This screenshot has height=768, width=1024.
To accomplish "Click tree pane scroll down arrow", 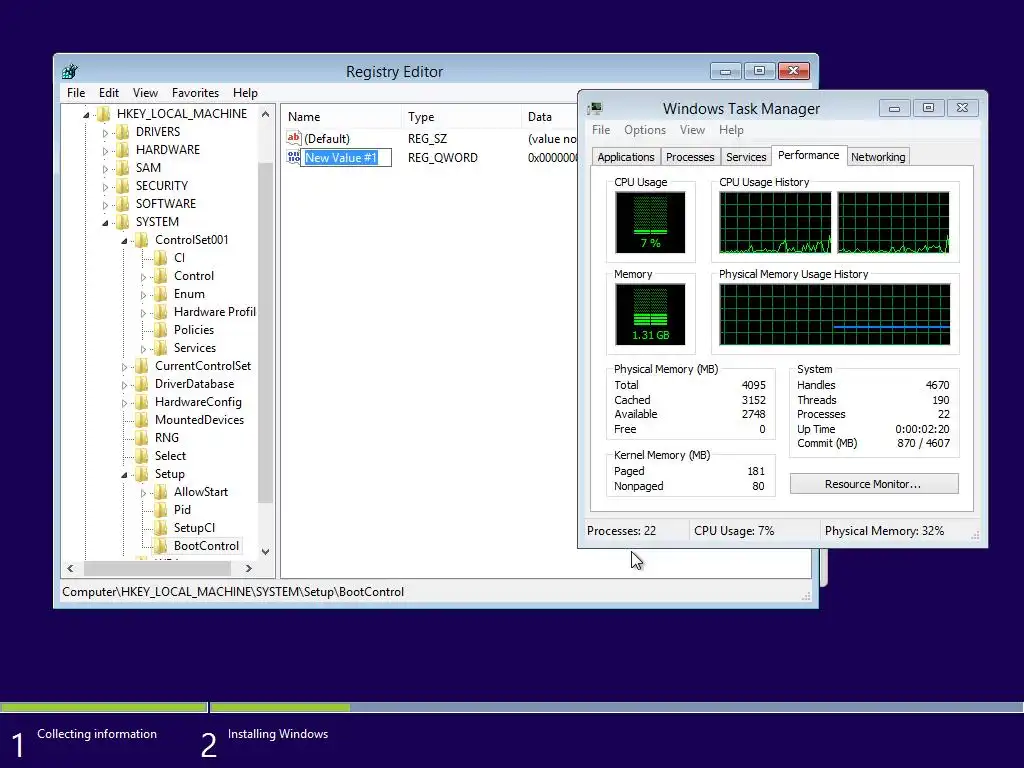I will (x=266, y=552).
